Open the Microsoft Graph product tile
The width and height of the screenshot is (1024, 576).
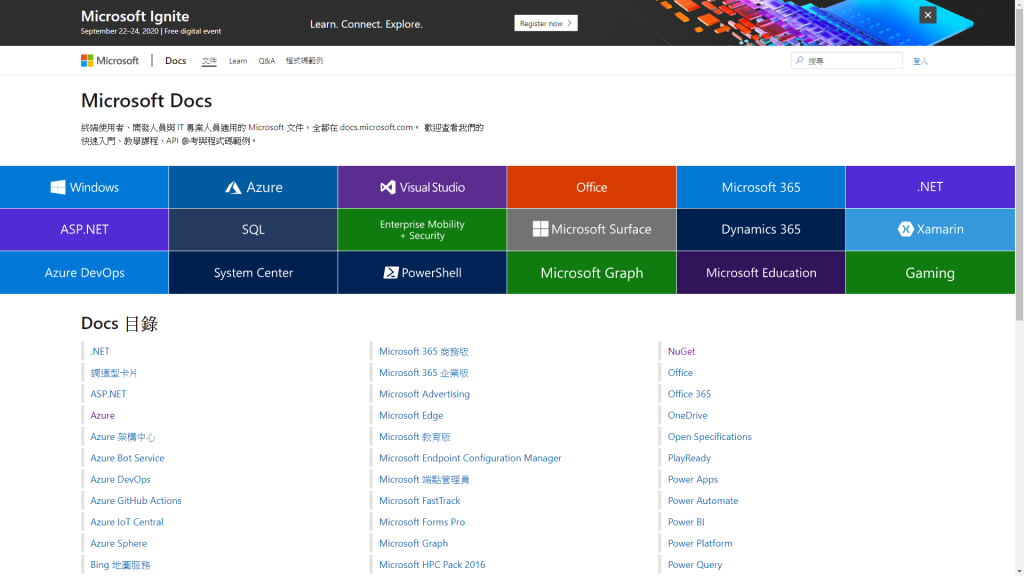pyautogui.click(x=592, y=273)
